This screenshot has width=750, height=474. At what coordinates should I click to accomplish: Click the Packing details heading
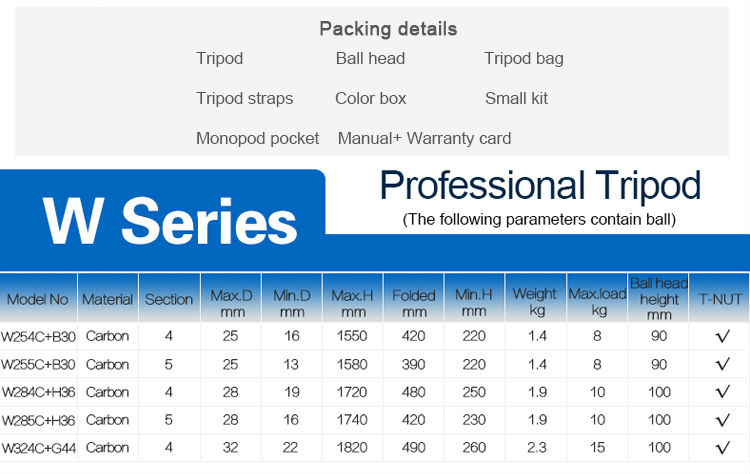click(x=388, y=28)
